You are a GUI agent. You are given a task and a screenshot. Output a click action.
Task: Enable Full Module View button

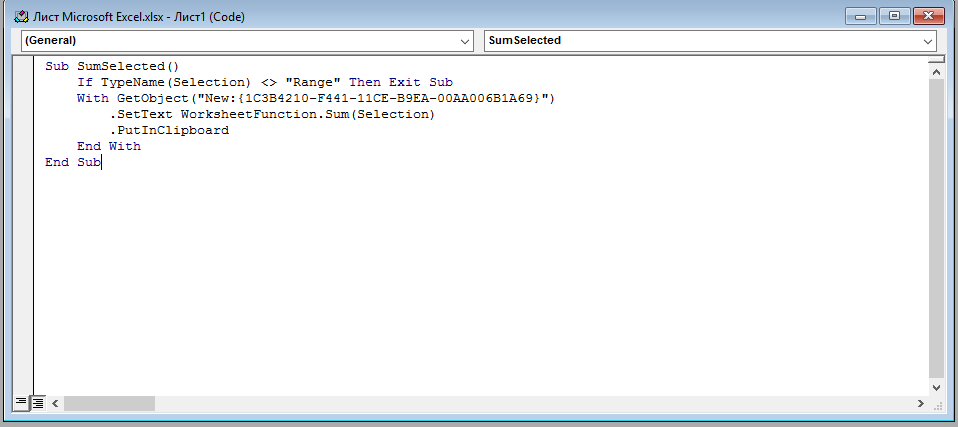pyautogui.click(x=38, y=403)
